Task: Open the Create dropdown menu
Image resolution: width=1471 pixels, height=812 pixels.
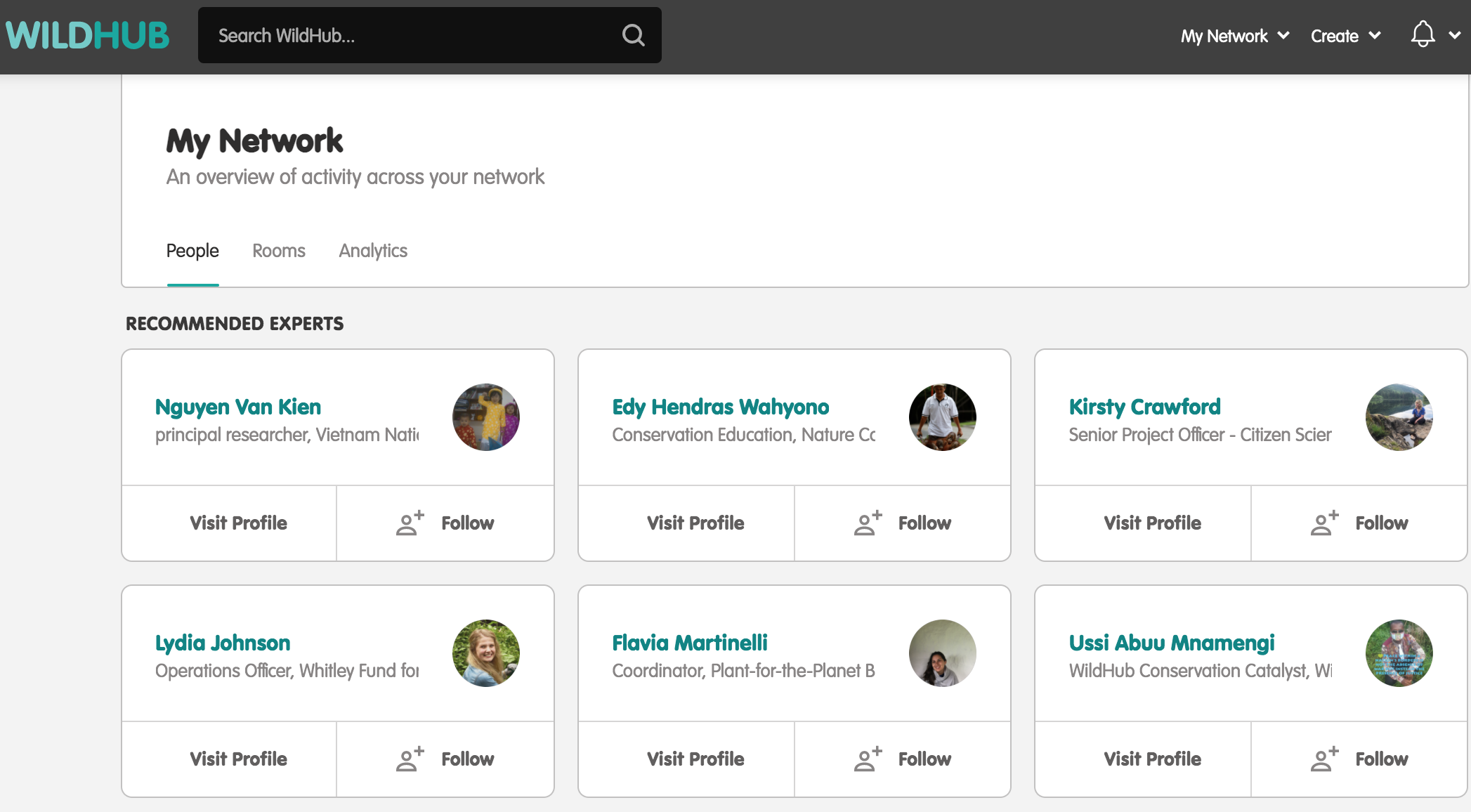Action: [x=1345, y=36]
